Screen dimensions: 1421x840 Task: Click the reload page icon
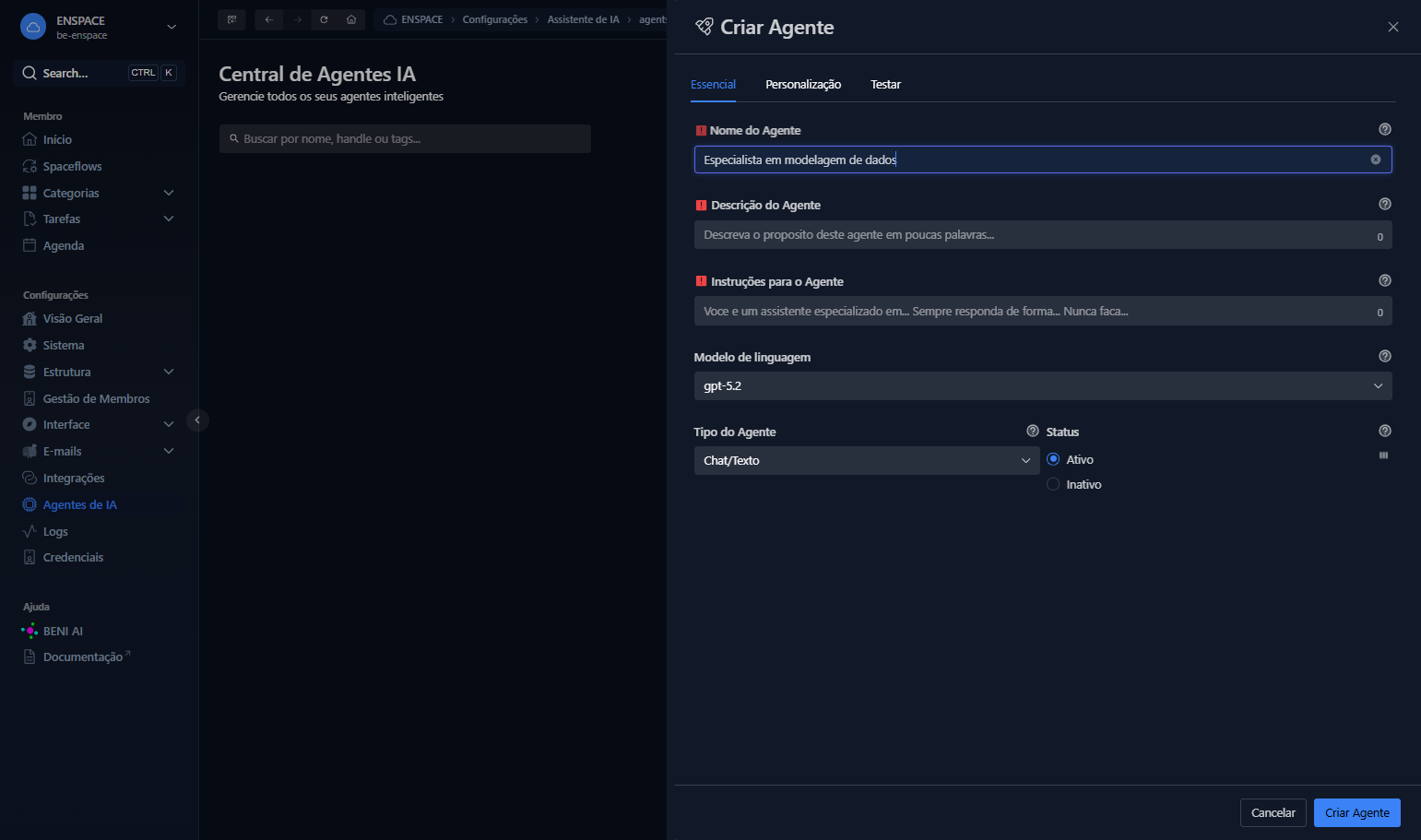[x=324, y=19]
